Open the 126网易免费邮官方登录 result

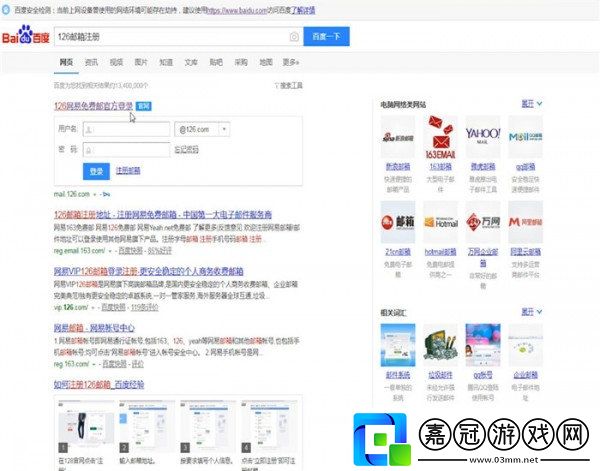click(93, 106)
